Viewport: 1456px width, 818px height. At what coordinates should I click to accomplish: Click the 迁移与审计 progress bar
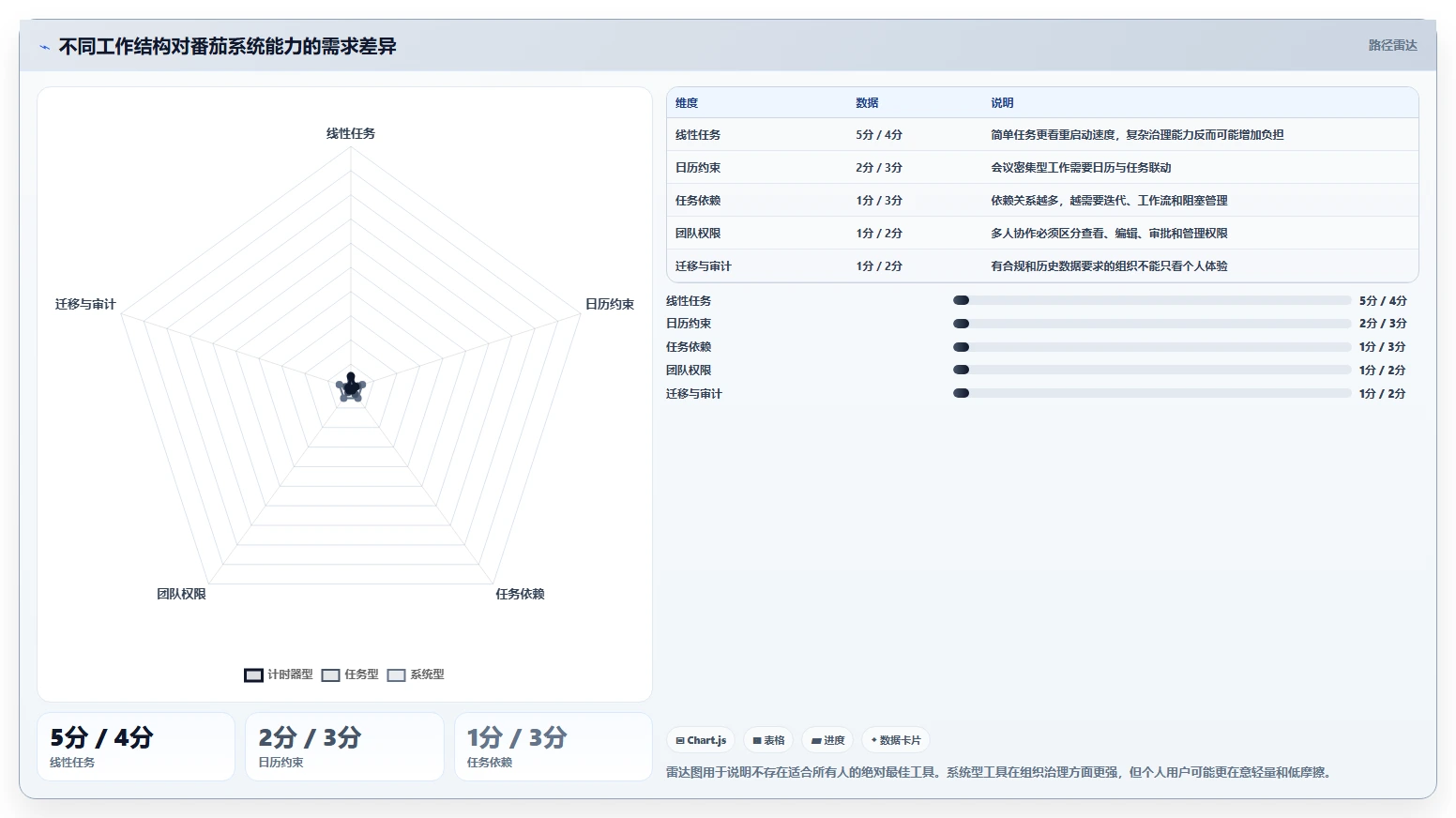coord(1151,393)
